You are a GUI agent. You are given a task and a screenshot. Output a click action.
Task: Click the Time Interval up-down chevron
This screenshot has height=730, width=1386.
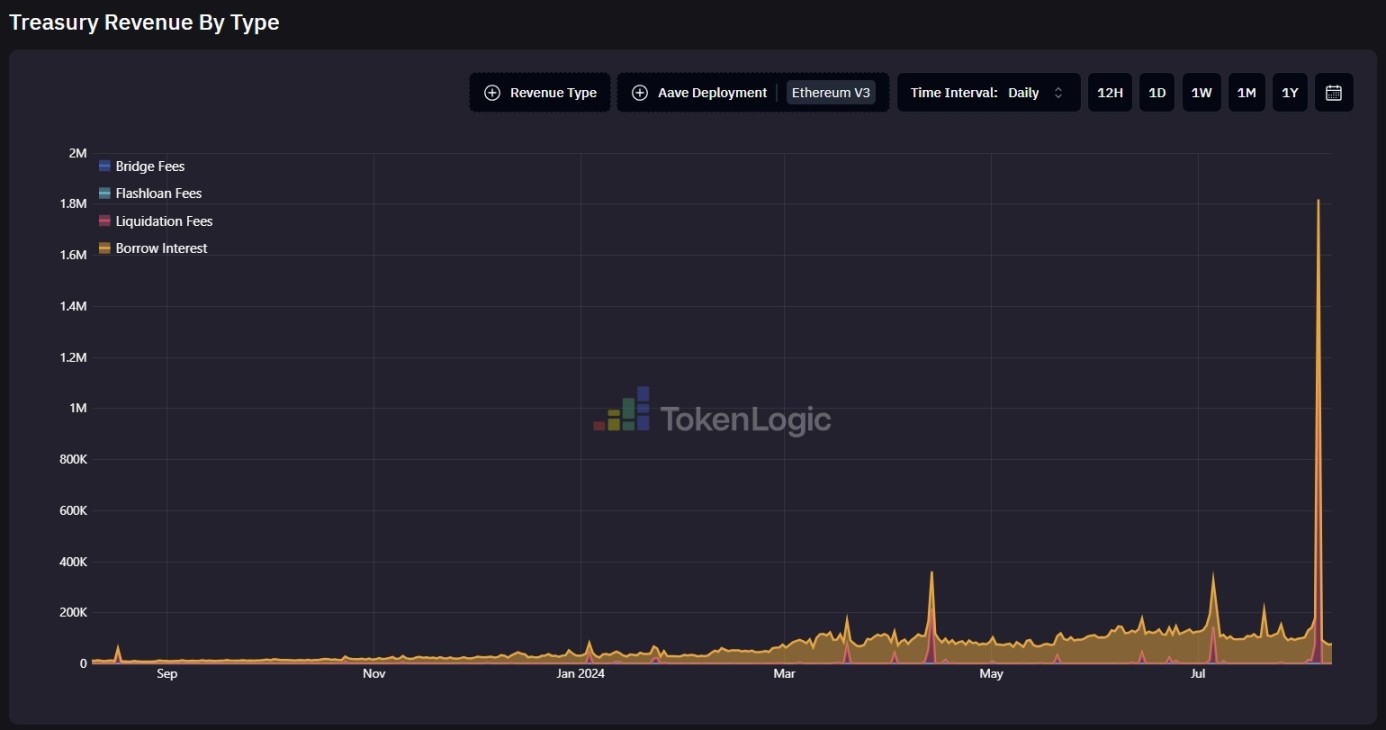coord(1058,93)
